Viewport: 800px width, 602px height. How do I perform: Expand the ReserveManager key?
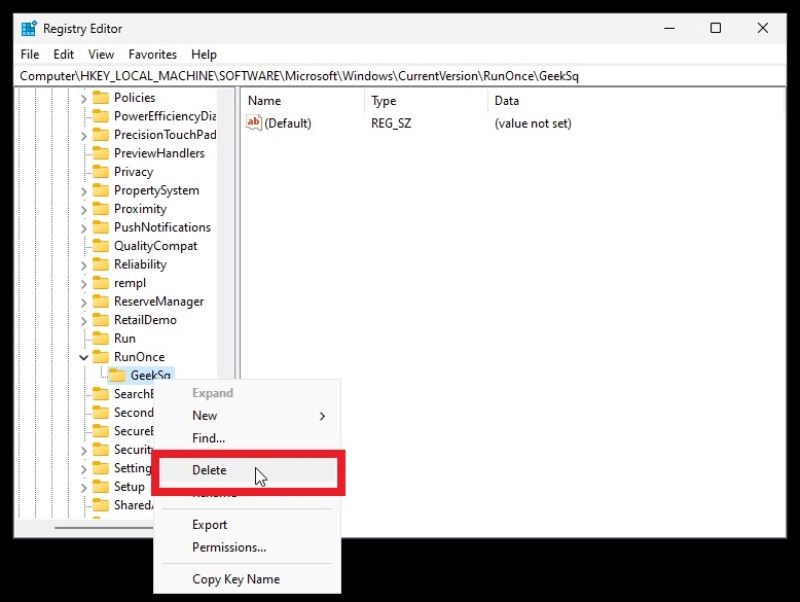point(84,302)
